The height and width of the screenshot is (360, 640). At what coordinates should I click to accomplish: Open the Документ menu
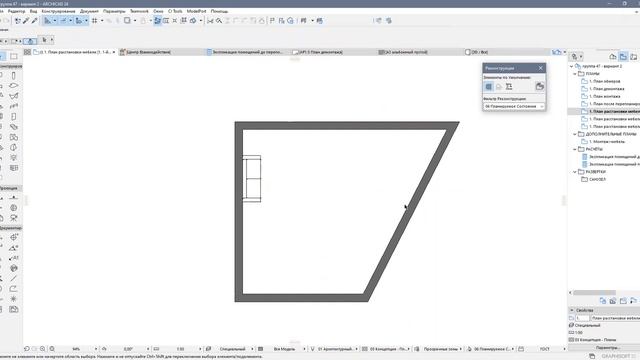tap(89, 11)
